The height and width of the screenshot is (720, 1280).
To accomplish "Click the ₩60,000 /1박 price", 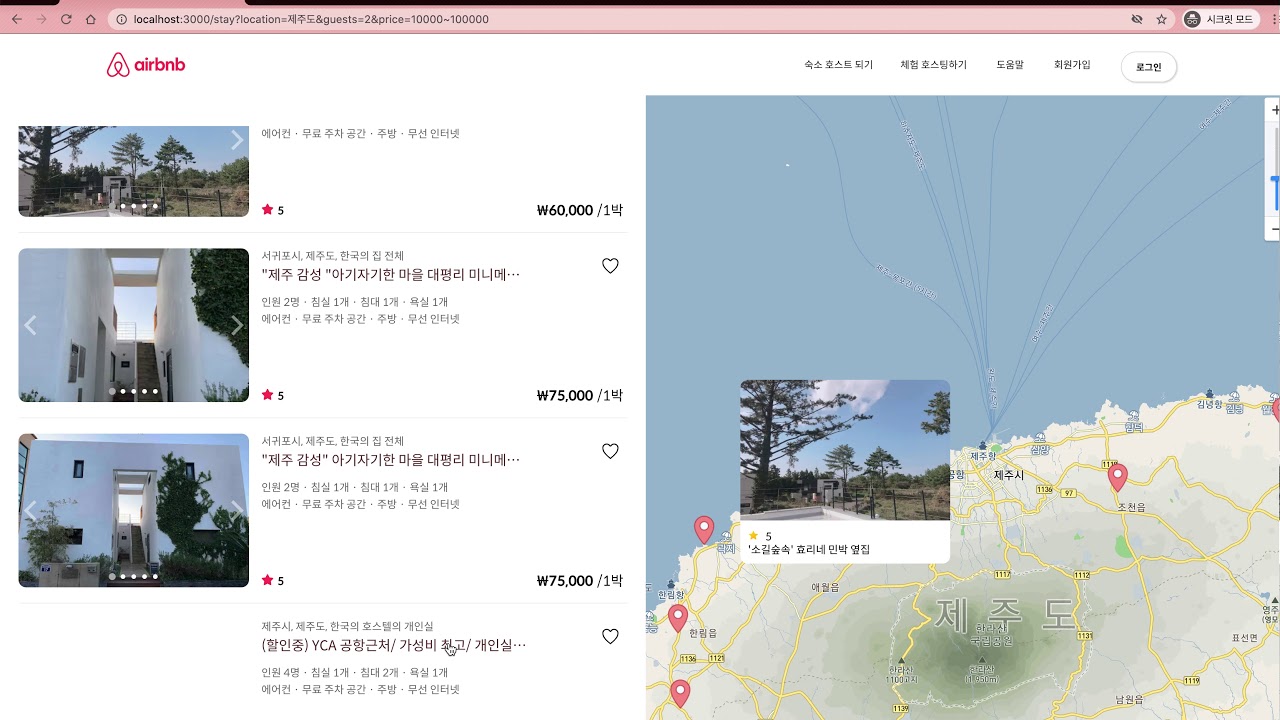I will point(580,210).
